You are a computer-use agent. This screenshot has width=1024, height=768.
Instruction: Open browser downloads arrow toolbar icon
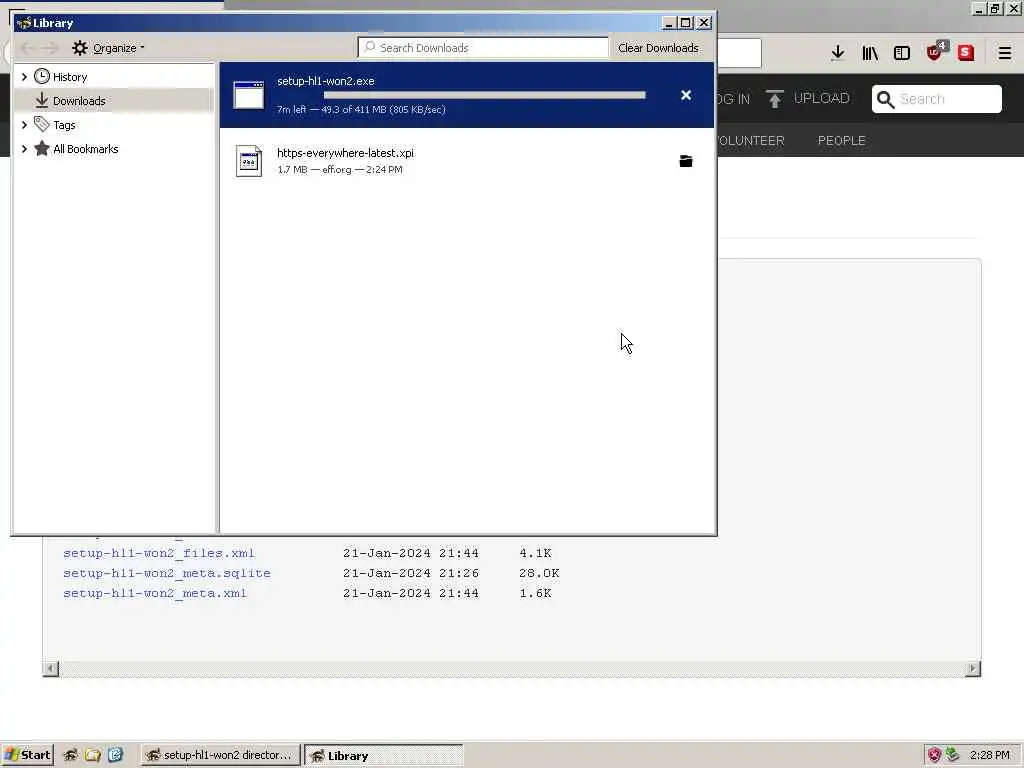click(x=837, y=53)
